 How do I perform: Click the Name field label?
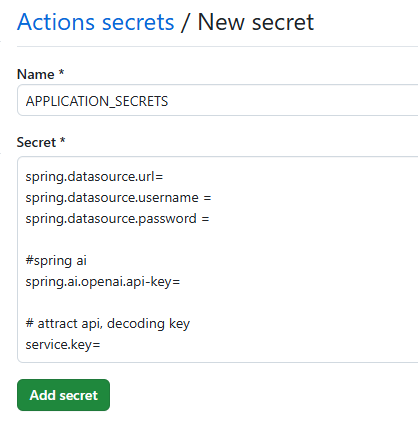point(35,74)
